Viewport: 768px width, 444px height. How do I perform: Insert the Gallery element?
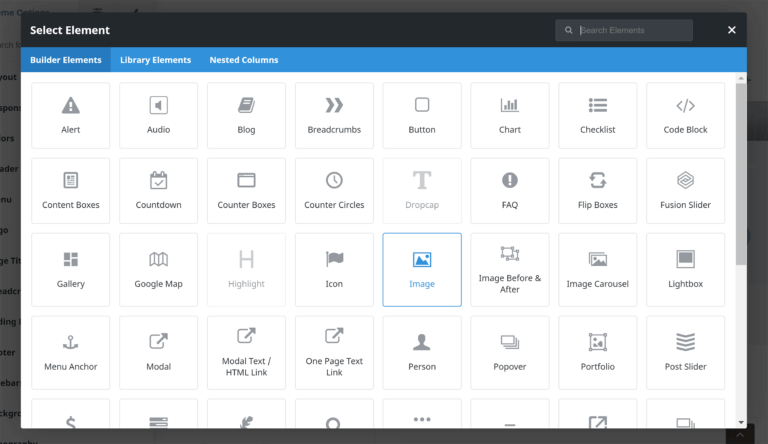(x=71, y=270)
